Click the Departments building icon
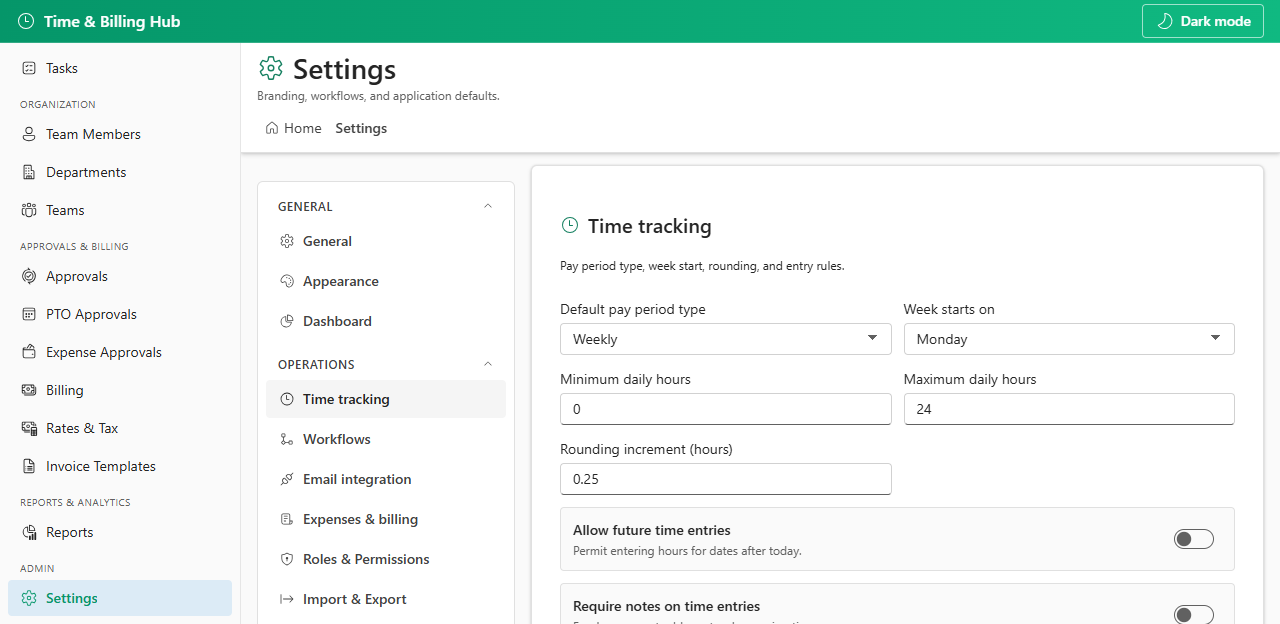This screenshot has width=1280, height=624. (x=29, y=172)
